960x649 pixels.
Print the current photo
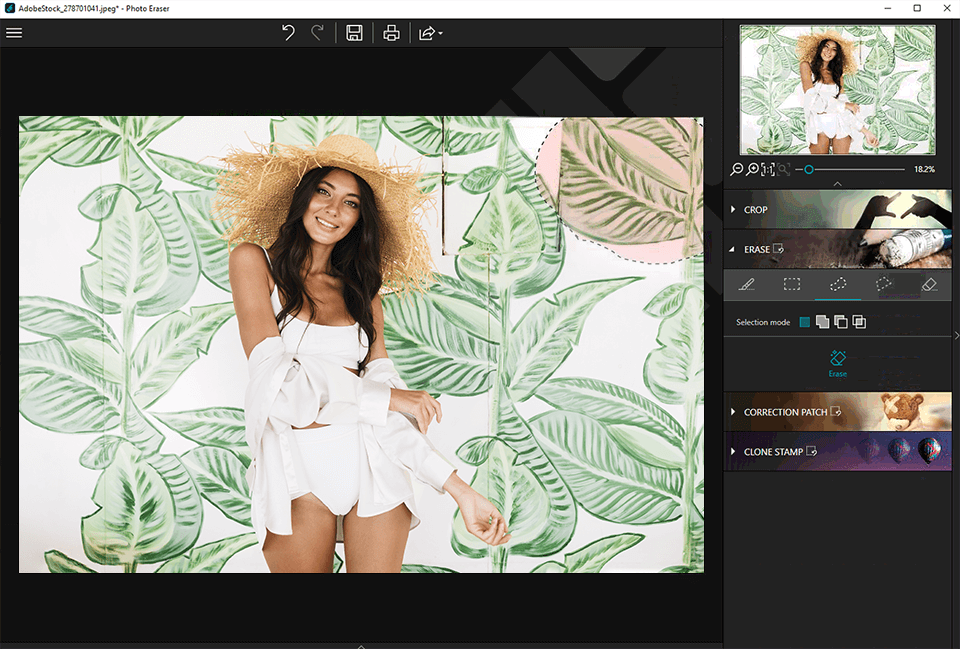pyautogui.click(x=392, y=33)
